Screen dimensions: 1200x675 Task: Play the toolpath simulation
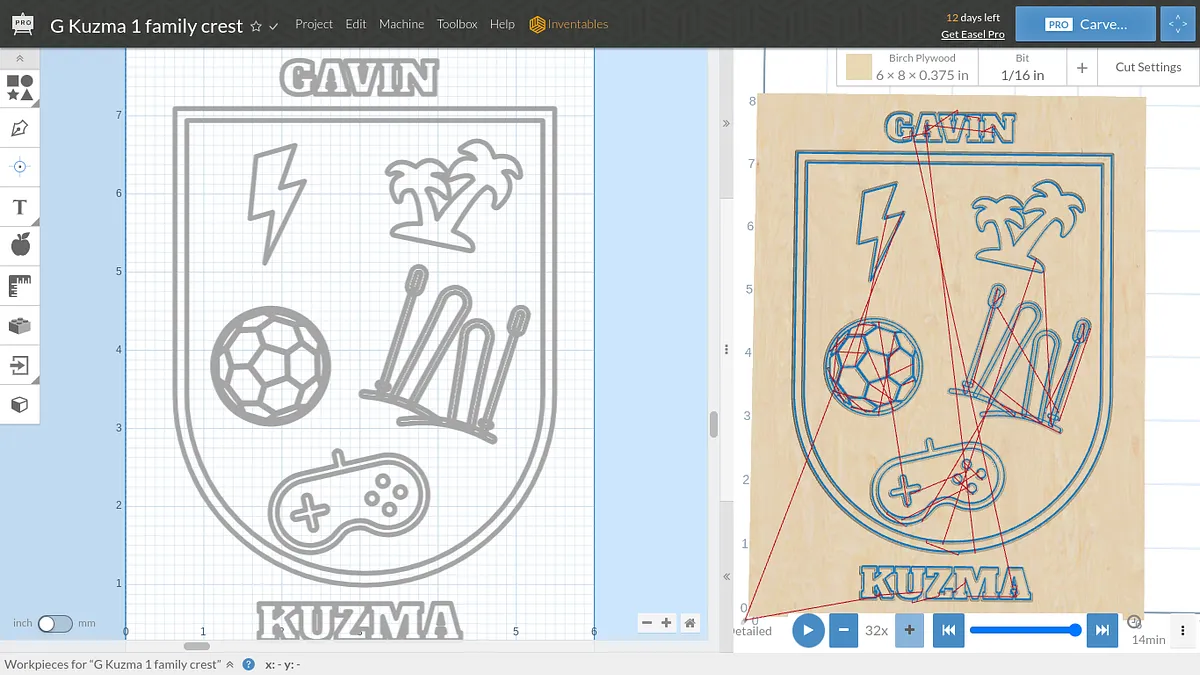point(808,630)
